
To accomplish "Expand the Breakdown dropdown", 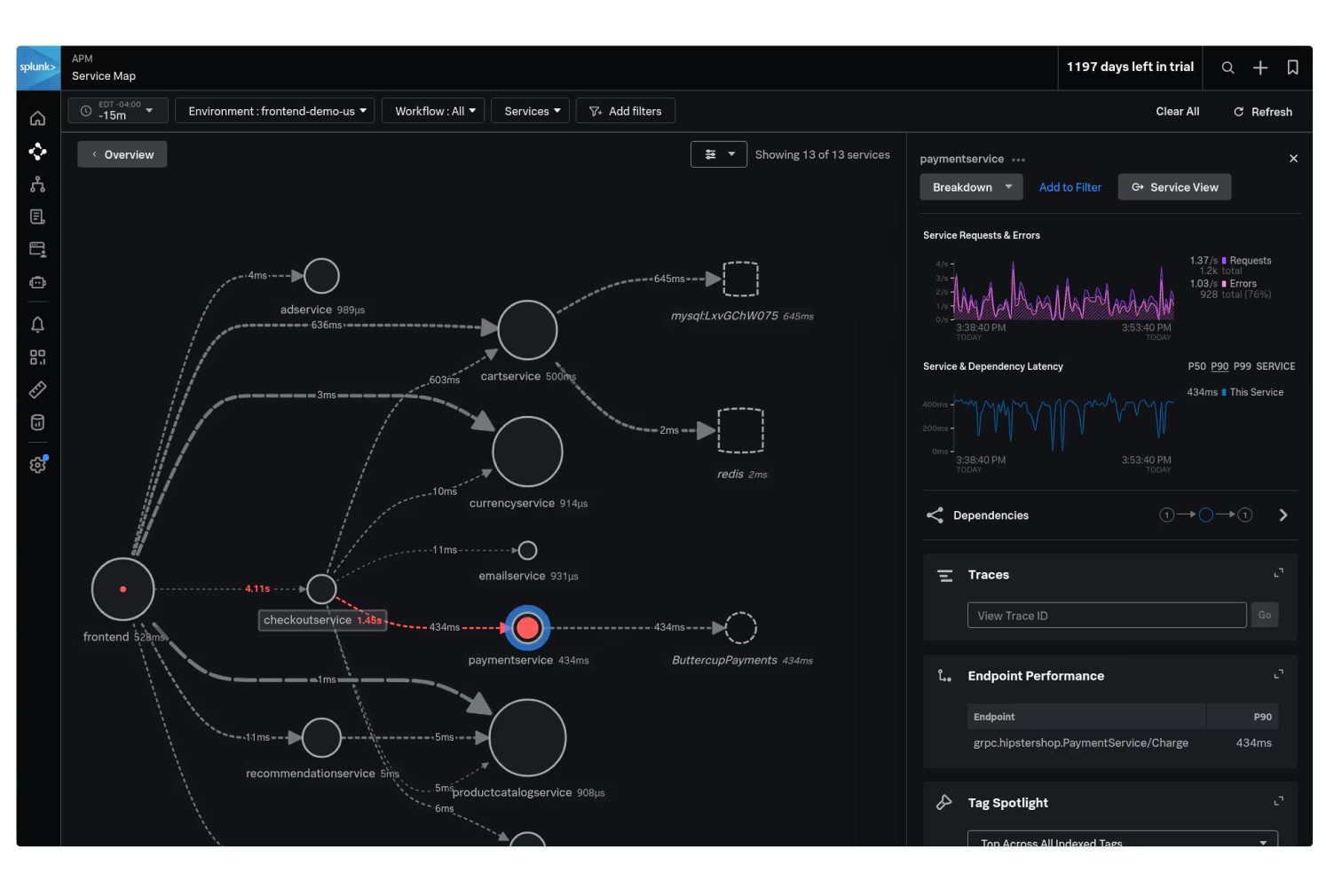I will (x=971, y=187).
